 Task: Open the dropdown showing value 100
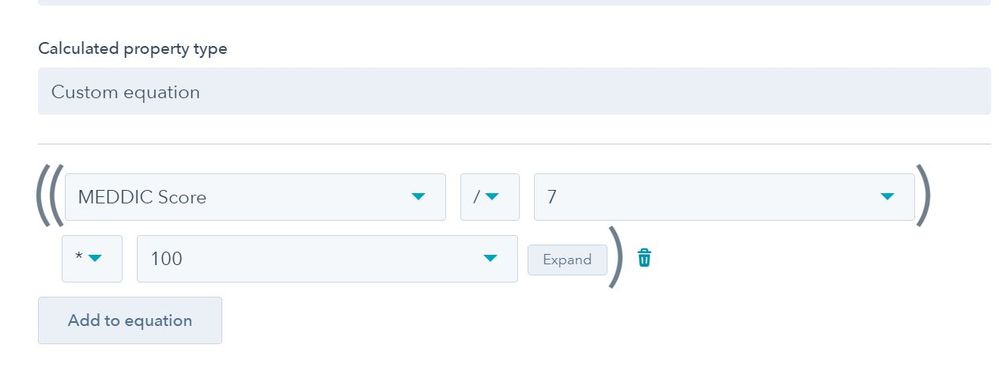coord(327,259)
